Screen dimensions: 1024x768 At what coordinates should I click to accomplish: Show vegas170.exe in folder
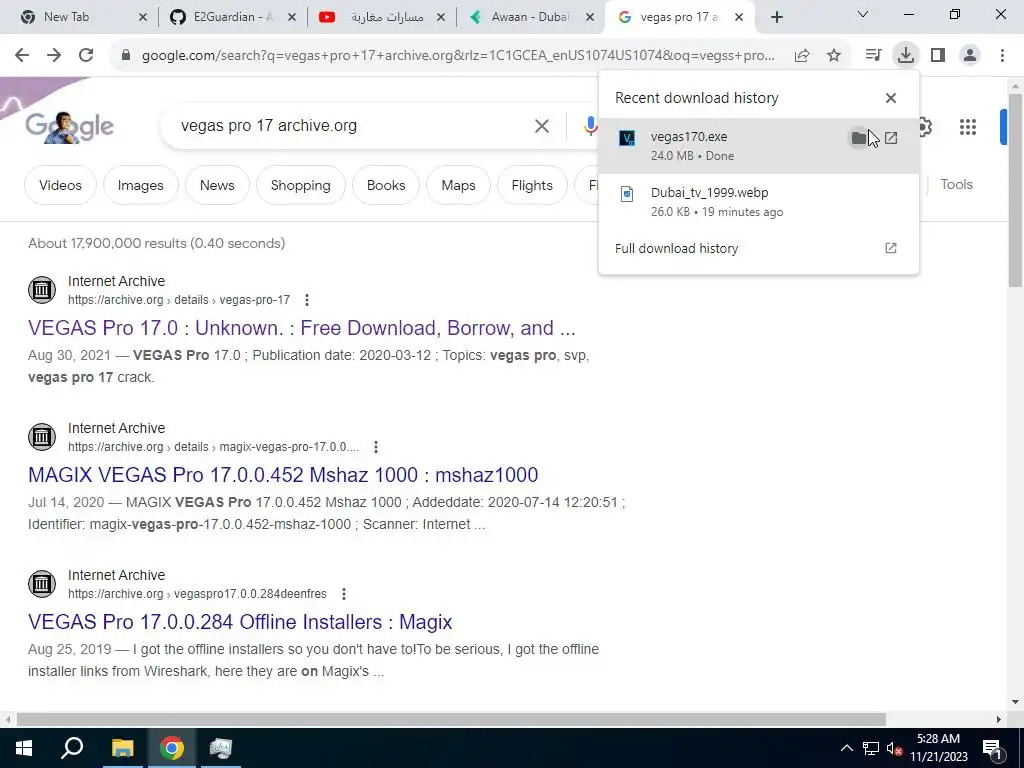859,138
